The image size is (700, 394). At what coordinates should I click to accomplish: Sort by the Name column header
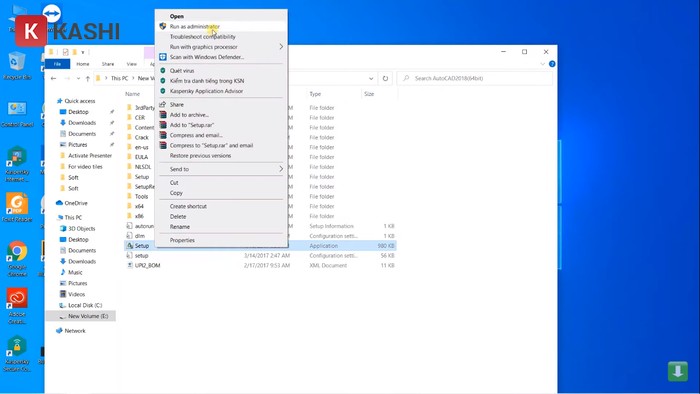133,94
